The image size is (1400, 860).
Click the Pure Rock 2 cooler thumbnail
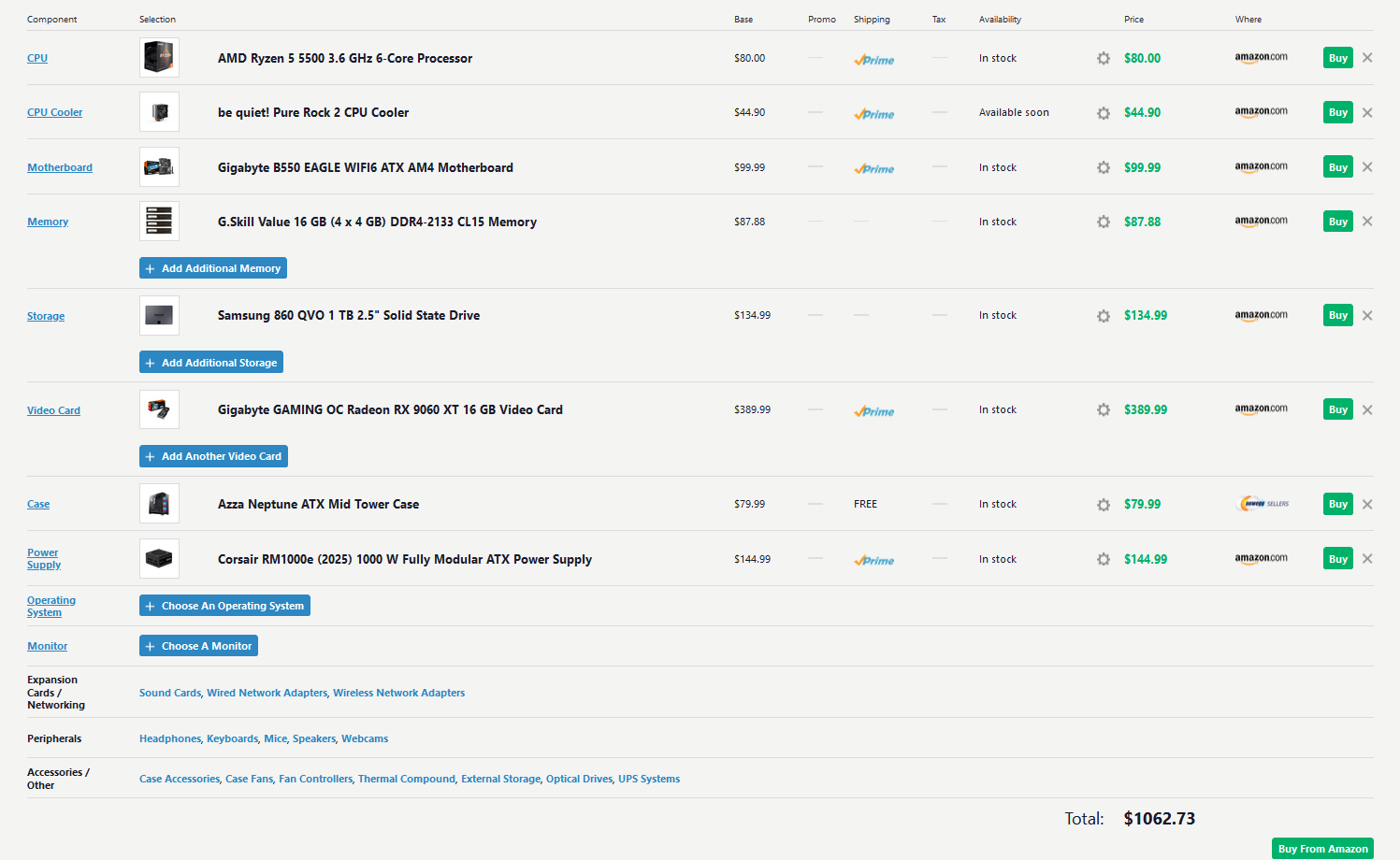[159, 112]
